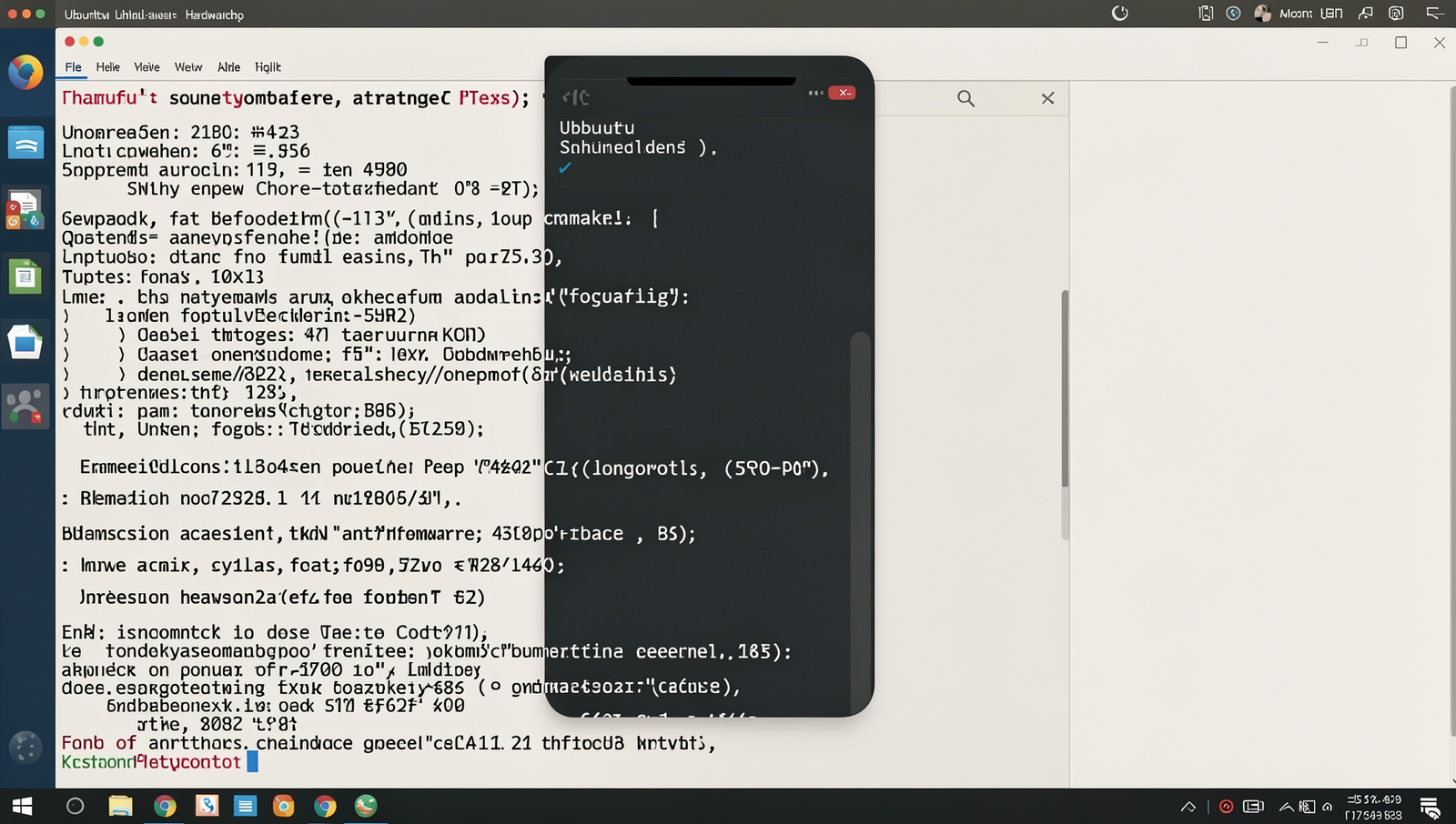Viewport: 1456px width, 824px height.
Task: Click the search magnifier icon
Action: coord(966,98)
